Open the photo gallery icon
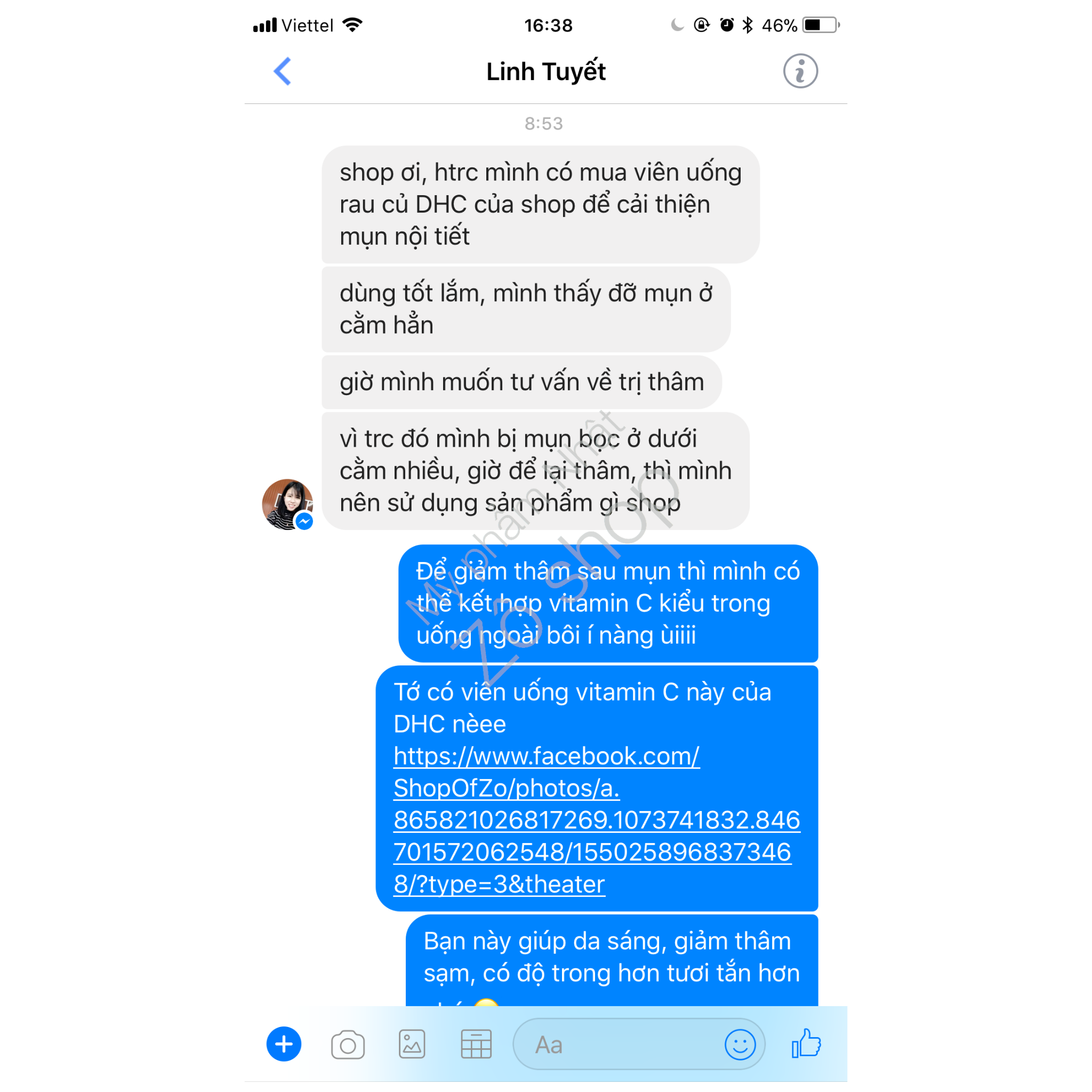The width and height of the screenshot is (1092, 1092). (412, 1044)
